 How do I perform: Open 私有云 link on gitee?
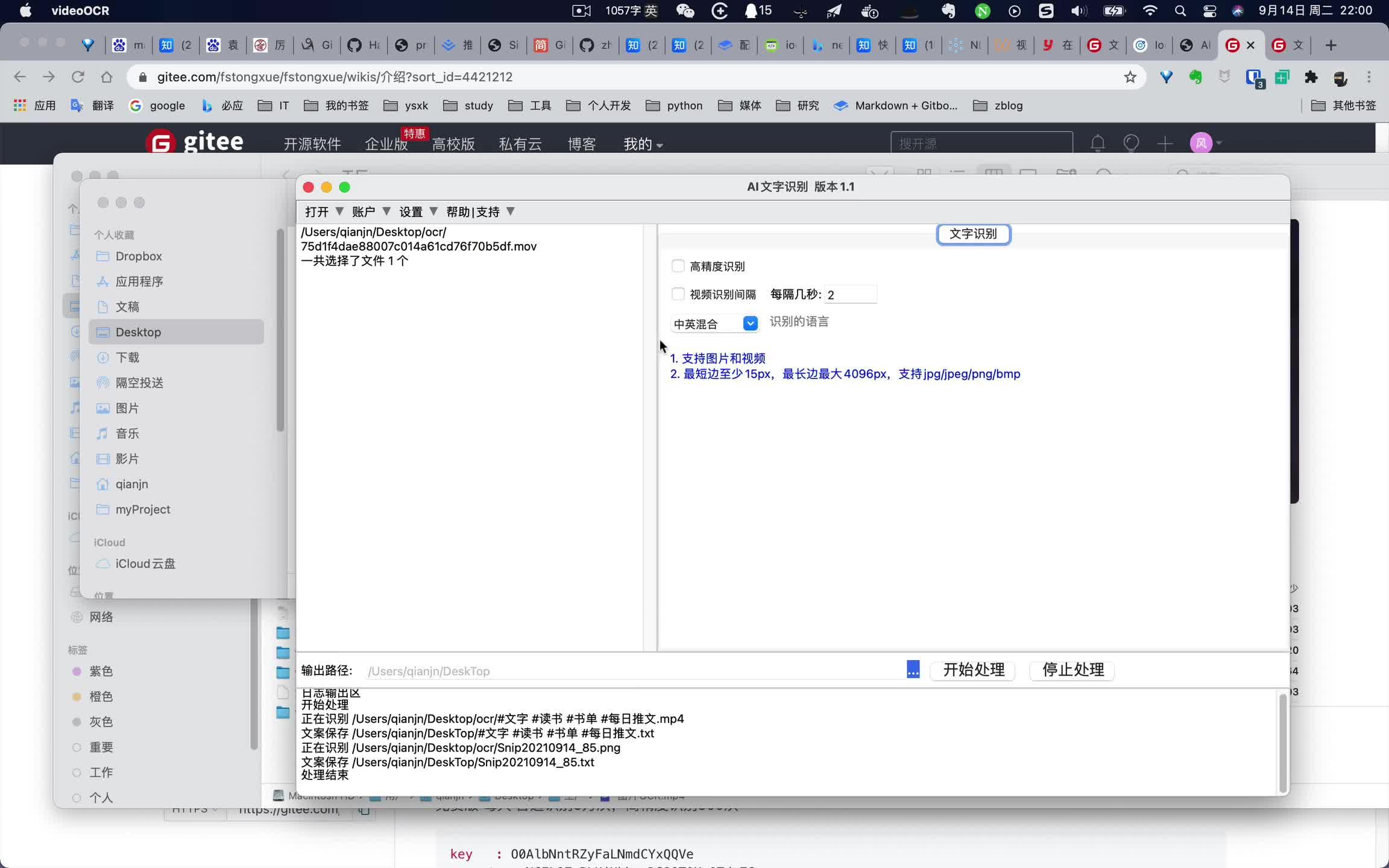pyautogui.click(x=520, y=144)
